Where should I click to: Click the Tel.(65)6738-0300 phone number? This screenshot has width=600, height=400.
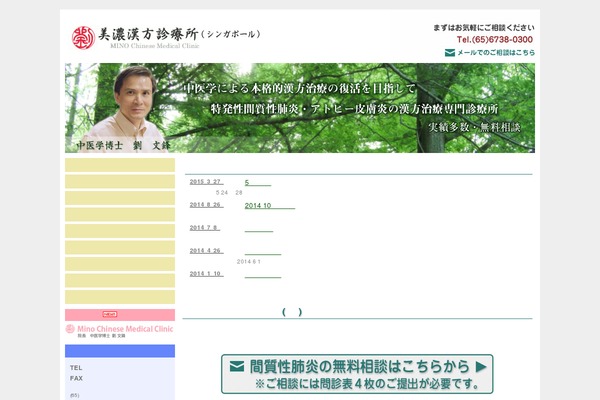click(x=494, y=39)
